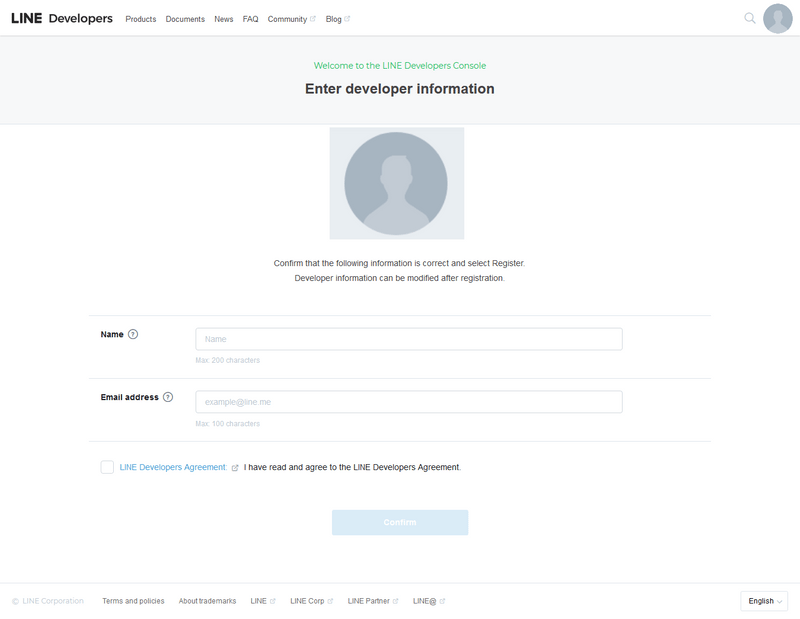The width and height of the screenshot is (800, 619).
Task: Open the Documents menu item
Action: click(185, 19)
